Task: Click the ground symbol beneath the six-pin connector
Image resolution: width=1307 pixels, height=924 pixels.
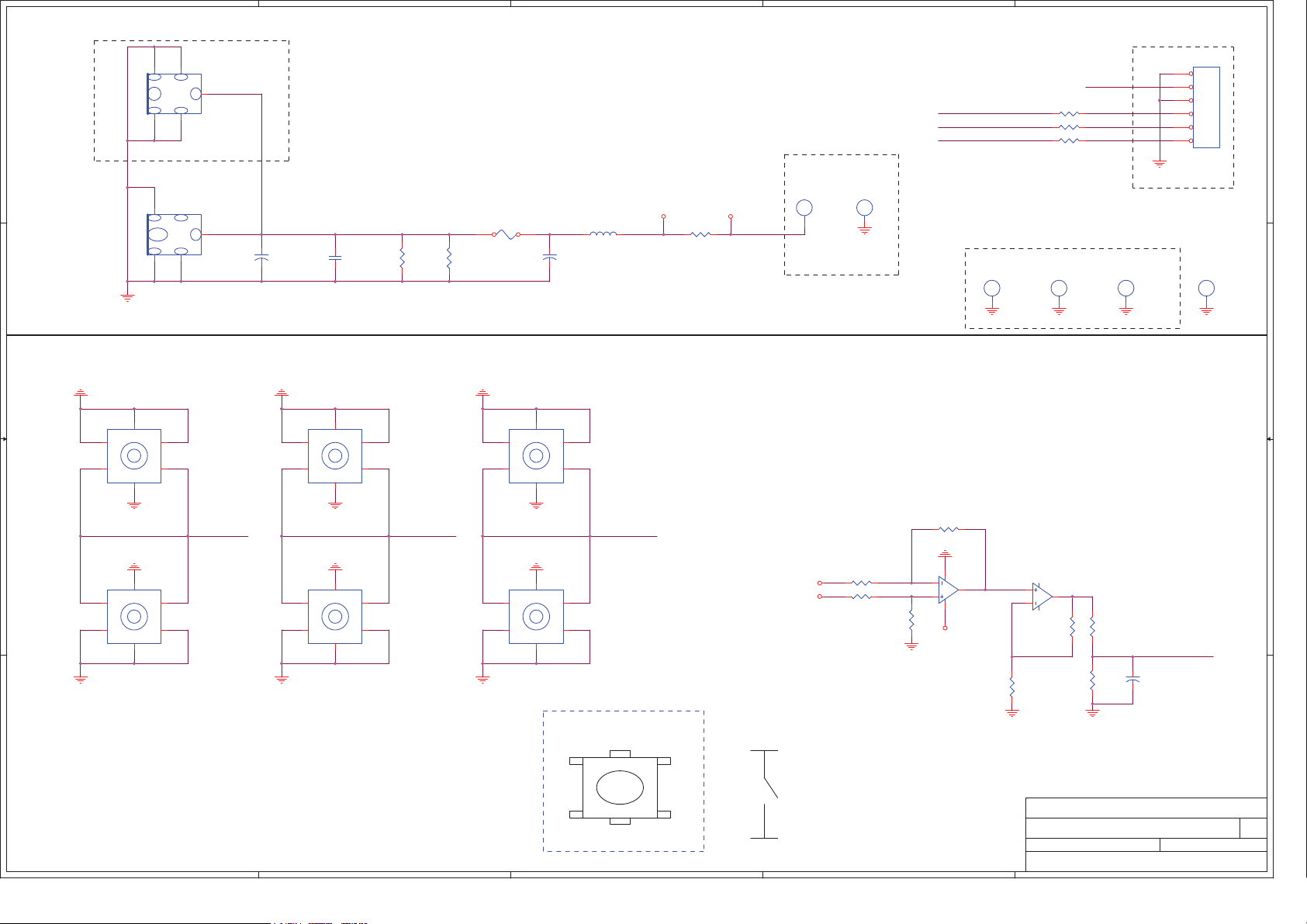Action: (1160, 164)
